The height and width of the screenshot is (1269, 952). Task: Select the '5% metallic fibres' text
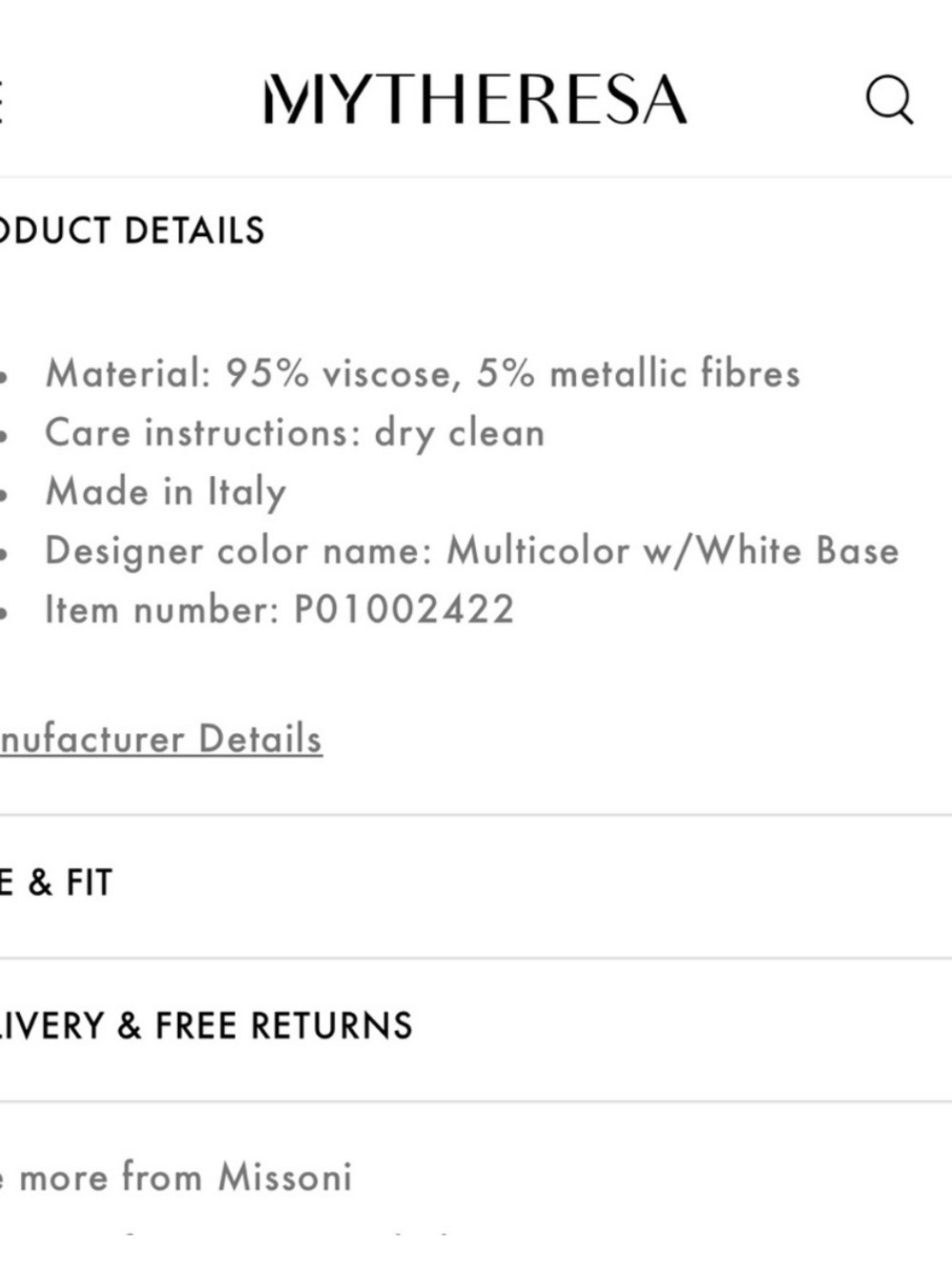pyautogui.click(x=638, y=373)
